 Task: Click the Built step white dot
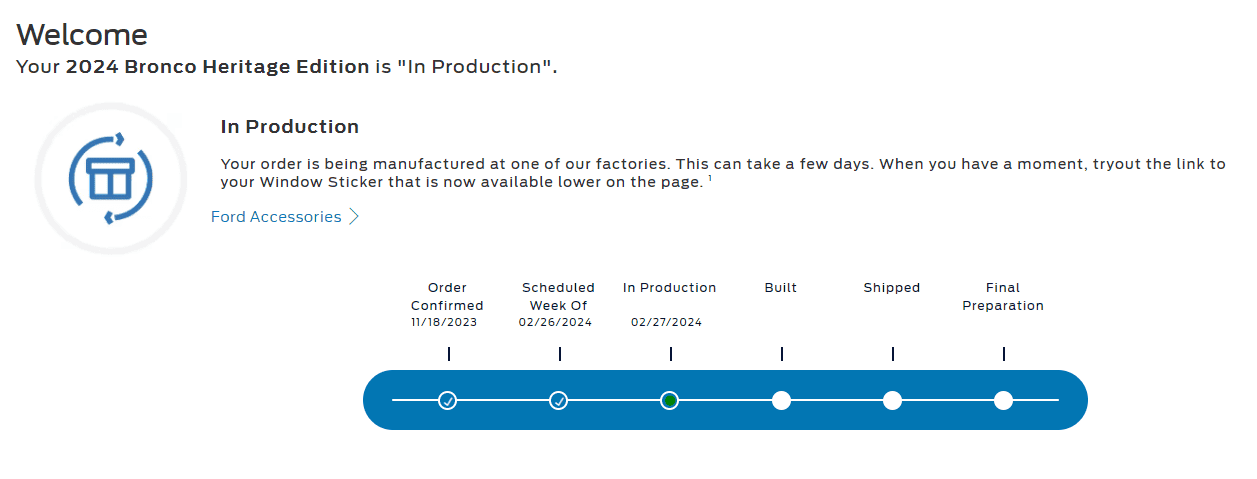pyautogui.click(x=782, y=401)
